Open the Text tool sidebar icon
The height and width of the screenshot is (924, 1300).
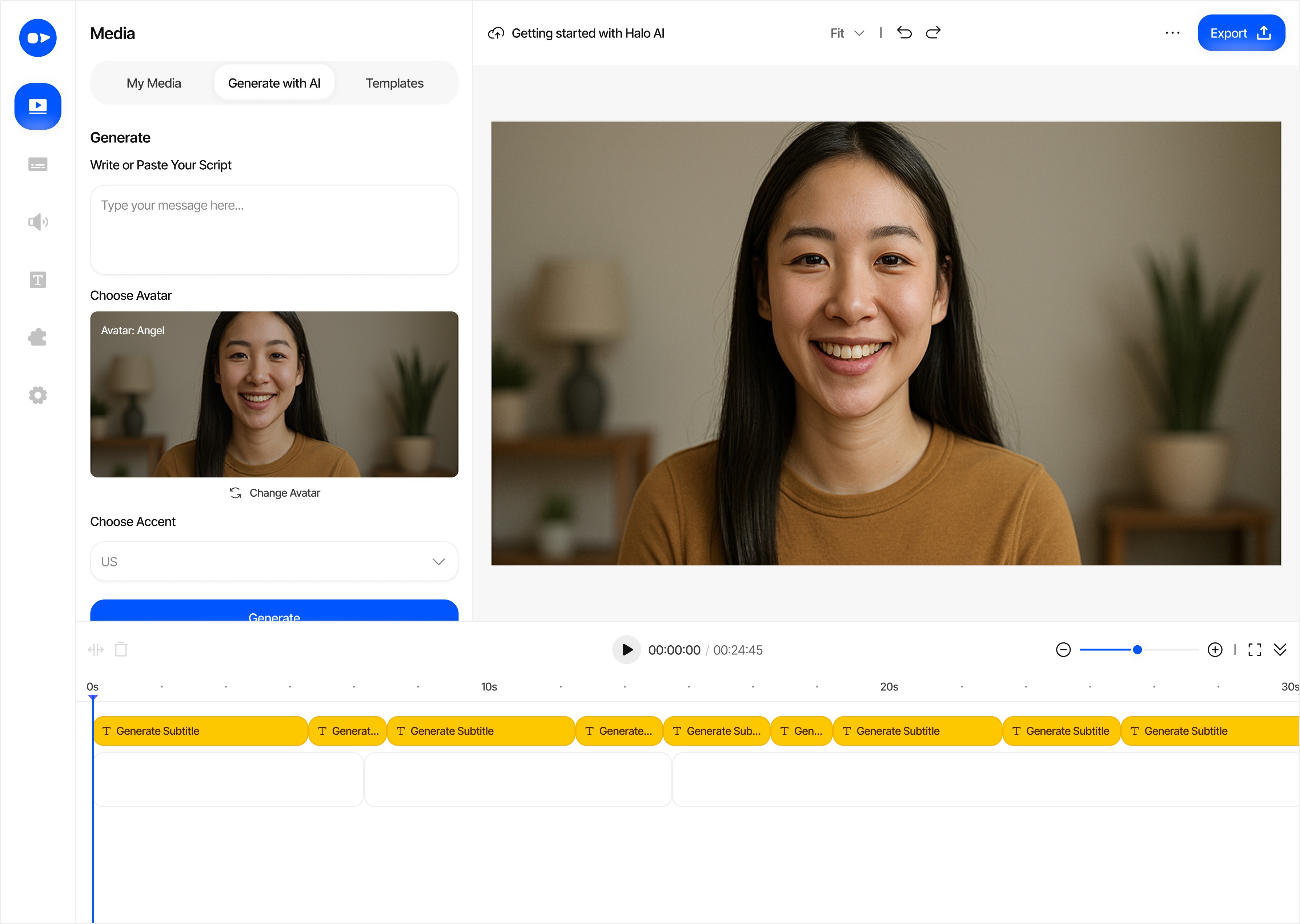click(37, 280)
